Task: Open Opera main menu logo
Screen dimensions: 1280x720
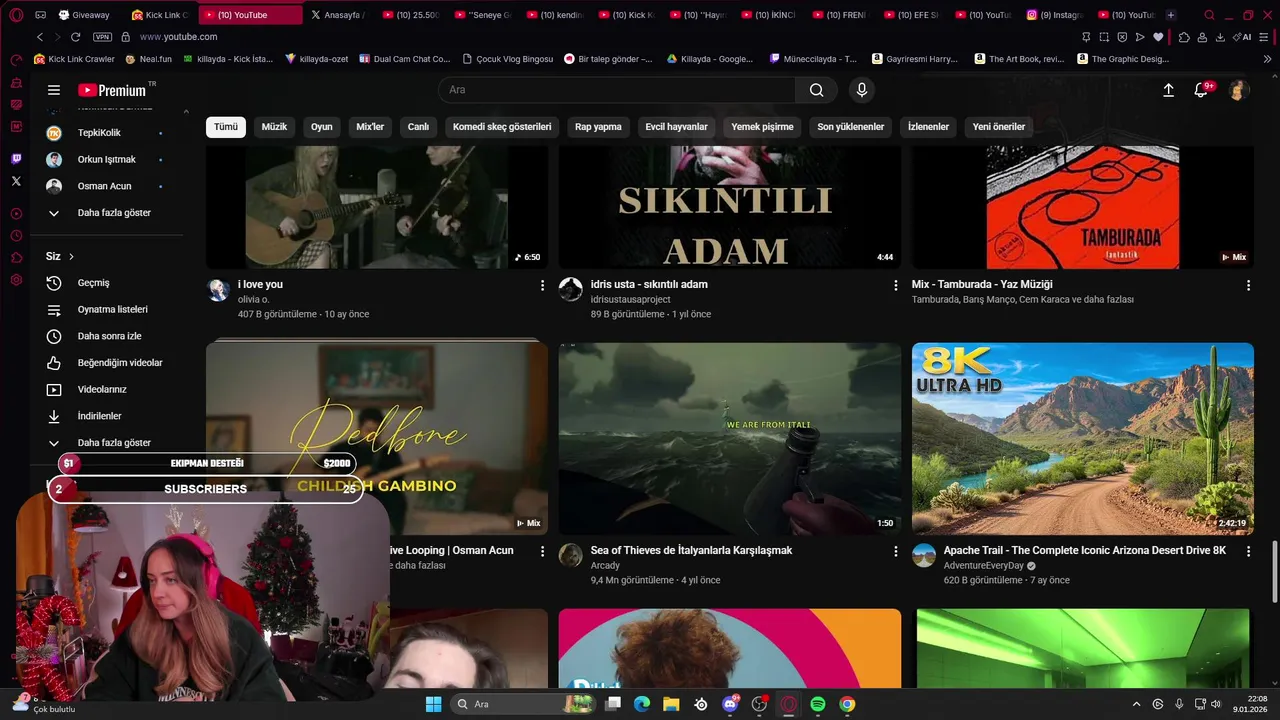Action: tap(16, 15)
